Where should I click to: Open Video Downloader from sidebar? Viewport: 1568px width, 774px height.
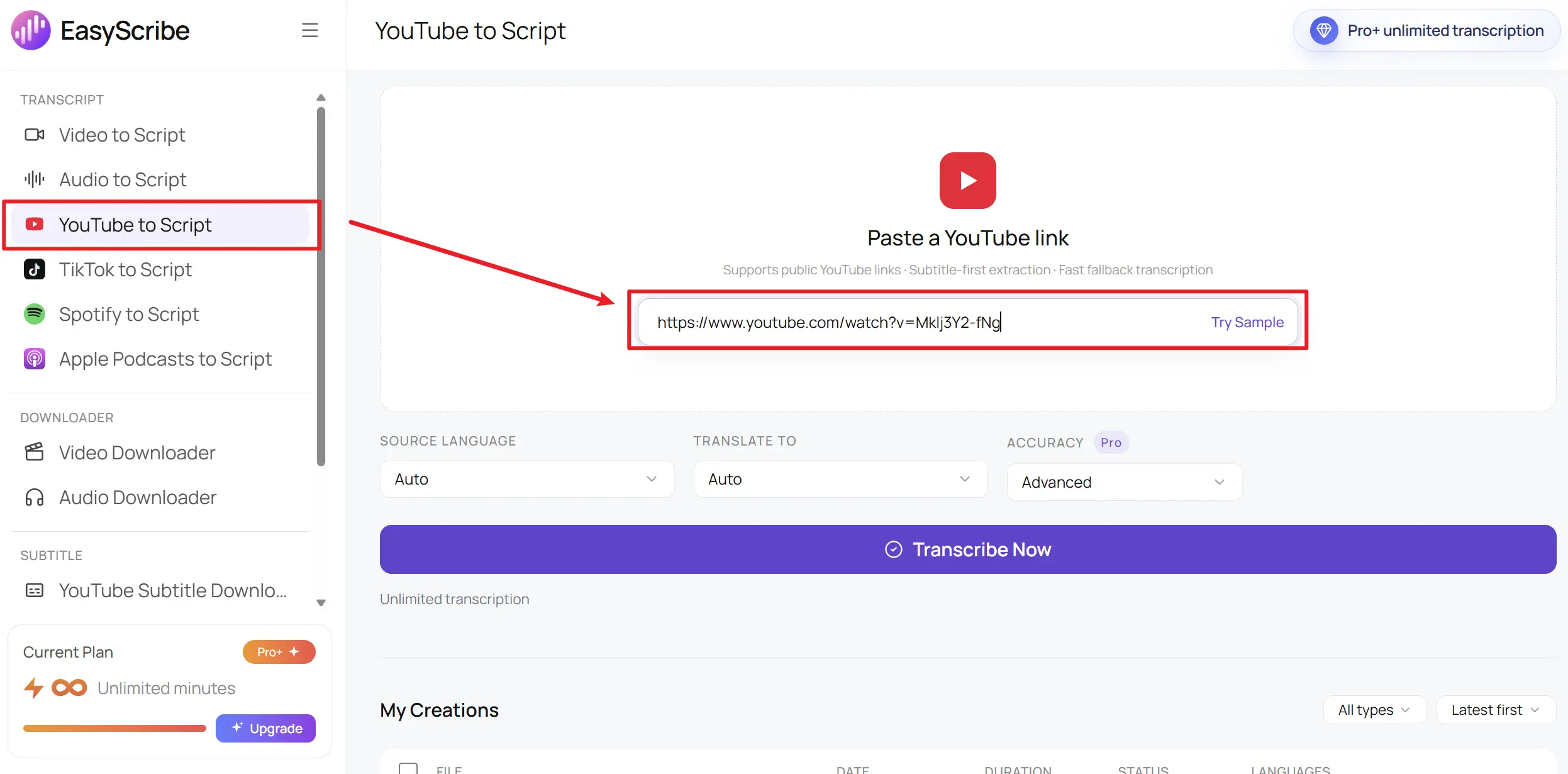pos(161,452)
